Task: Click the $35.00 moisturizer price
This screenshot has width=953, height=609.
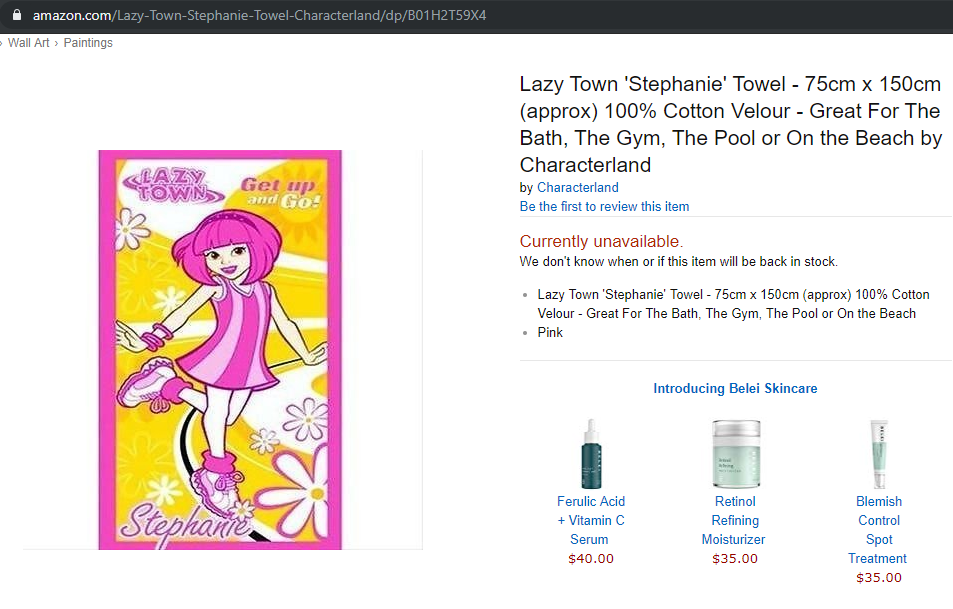Action: pos(735,558)
